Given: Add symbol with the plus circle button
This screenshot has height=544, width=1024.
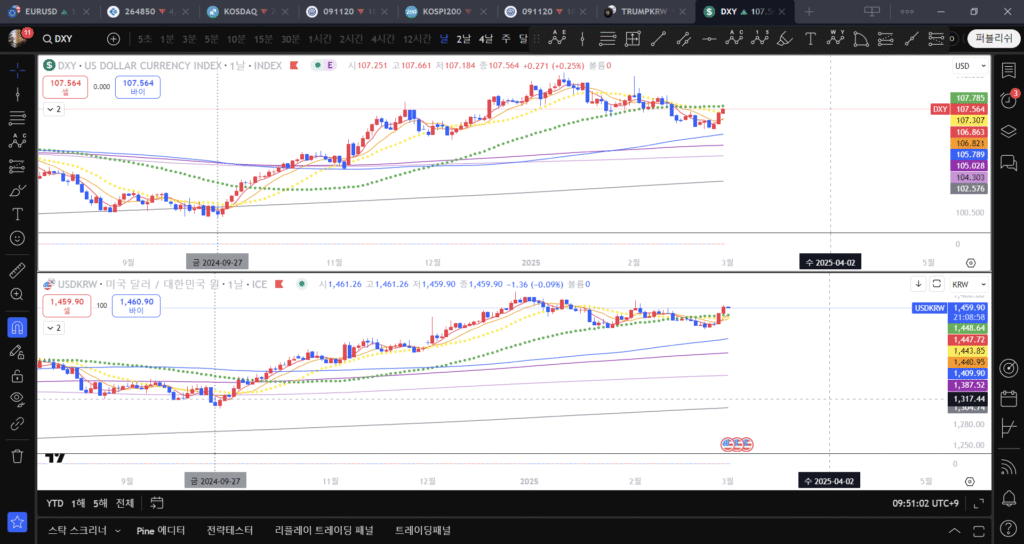Looking at the screenshot, I should click(x=114, y=39).
